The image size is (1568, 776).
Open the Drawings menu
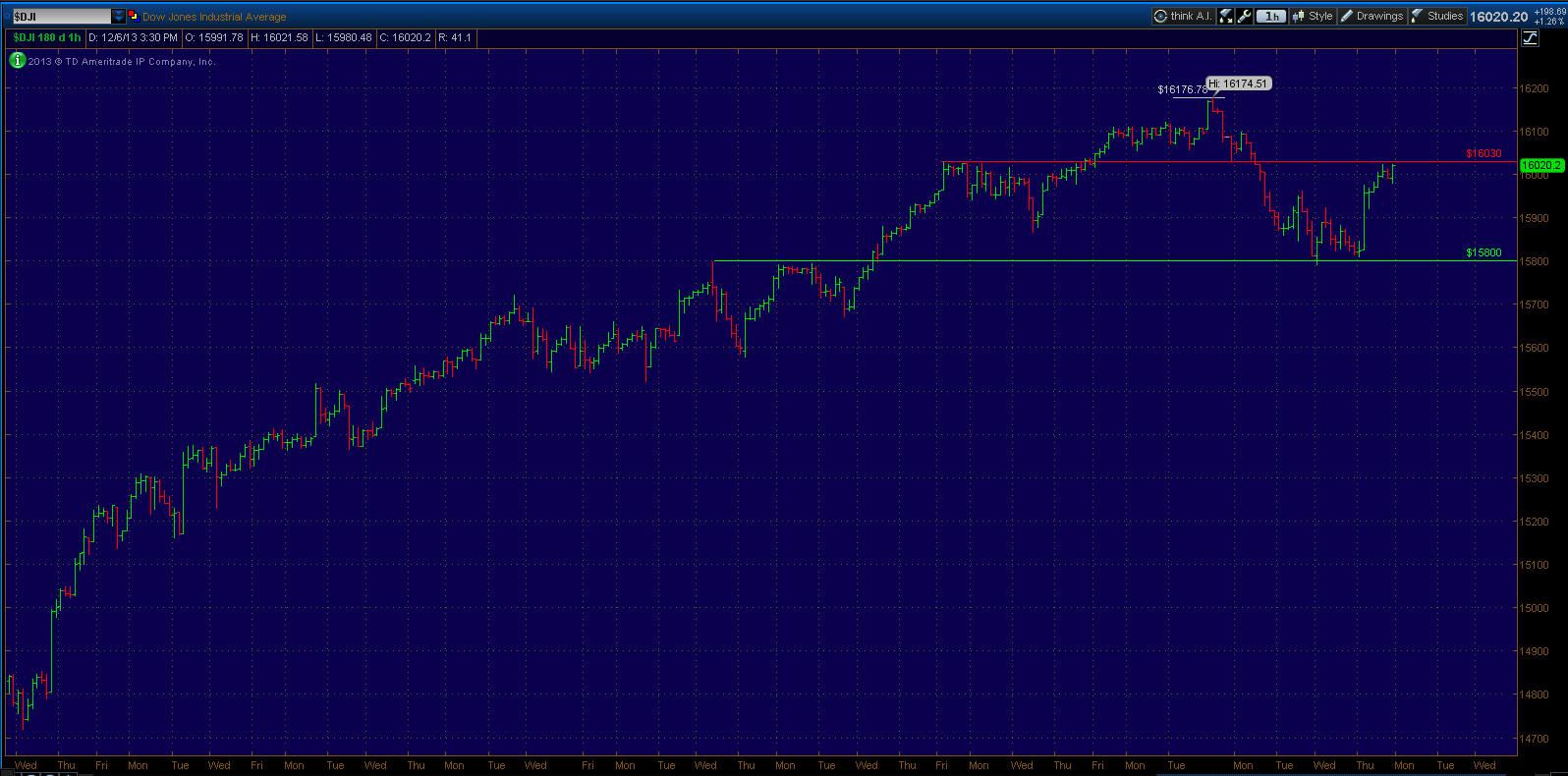point(1372,16)
